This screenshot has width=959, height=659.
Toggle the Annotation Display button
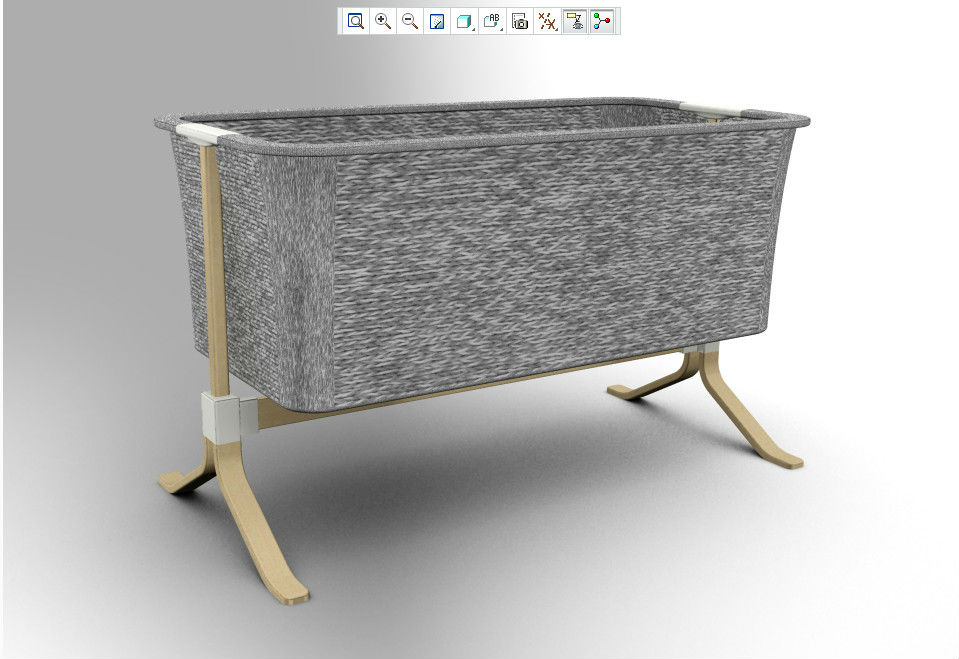[574, 21]
